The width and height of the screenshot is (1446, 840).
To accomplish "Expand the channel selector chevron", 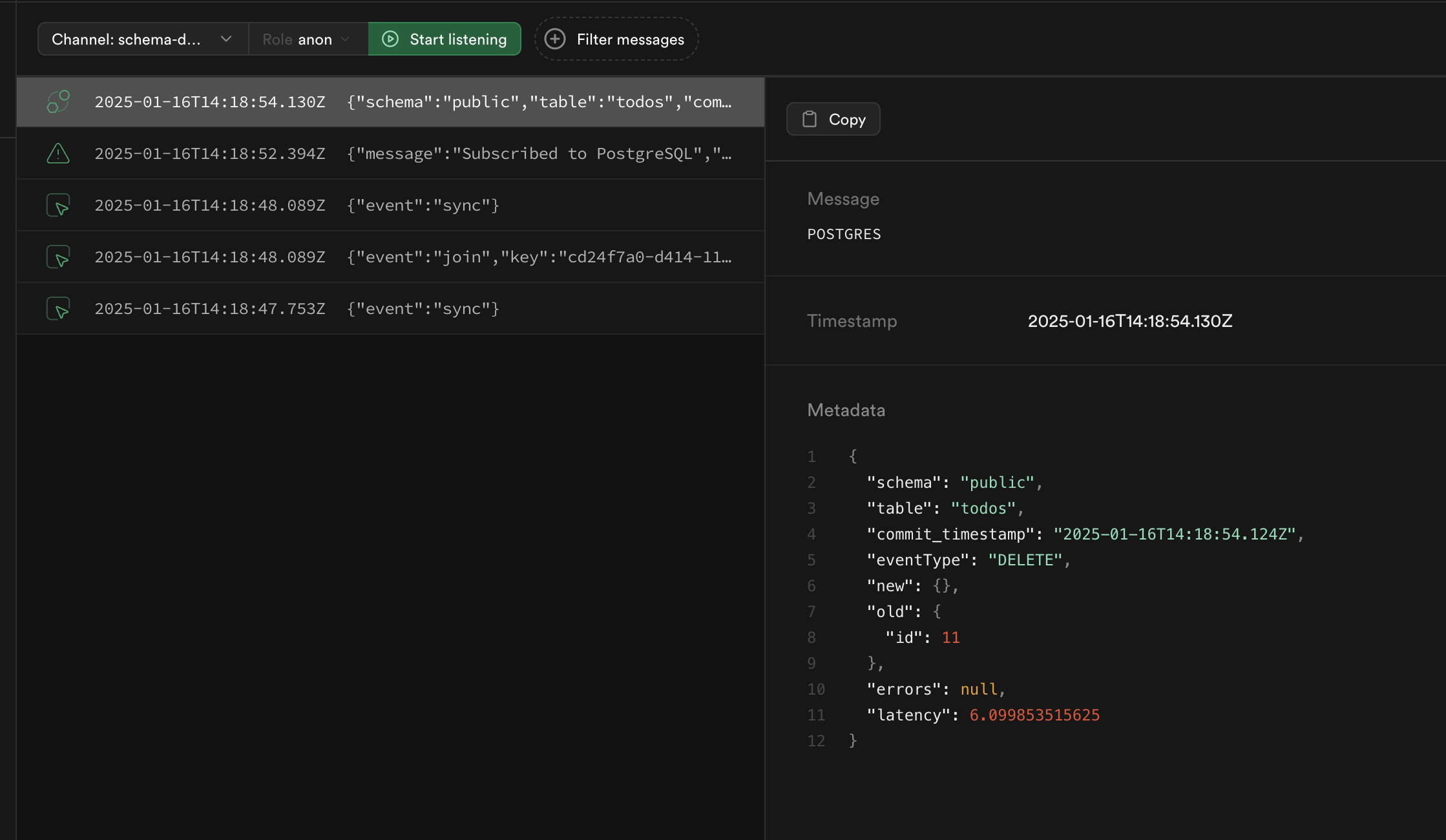I will tap(225, 39).
